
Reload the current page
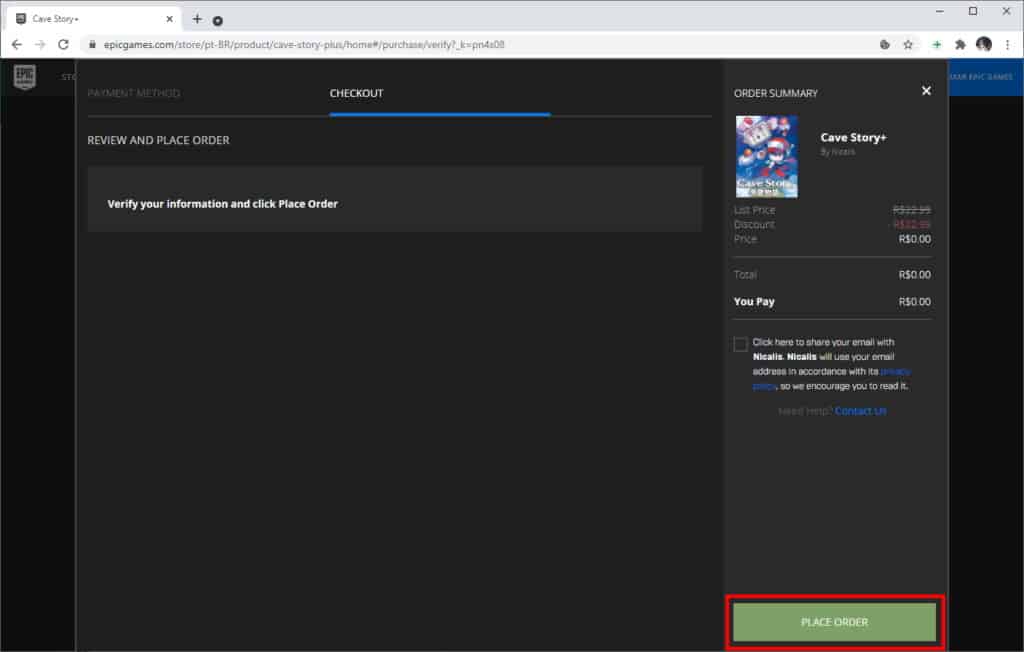(x=63, y=44)
